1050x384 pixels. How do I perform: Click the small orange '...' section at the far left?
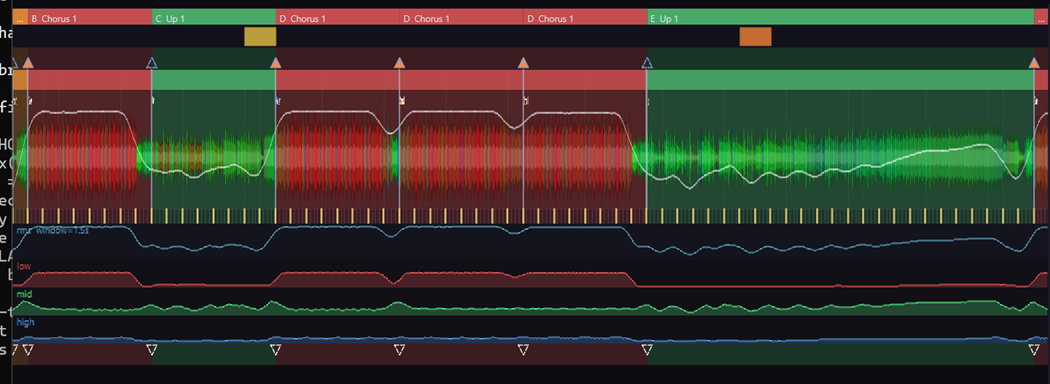(20, 17)
